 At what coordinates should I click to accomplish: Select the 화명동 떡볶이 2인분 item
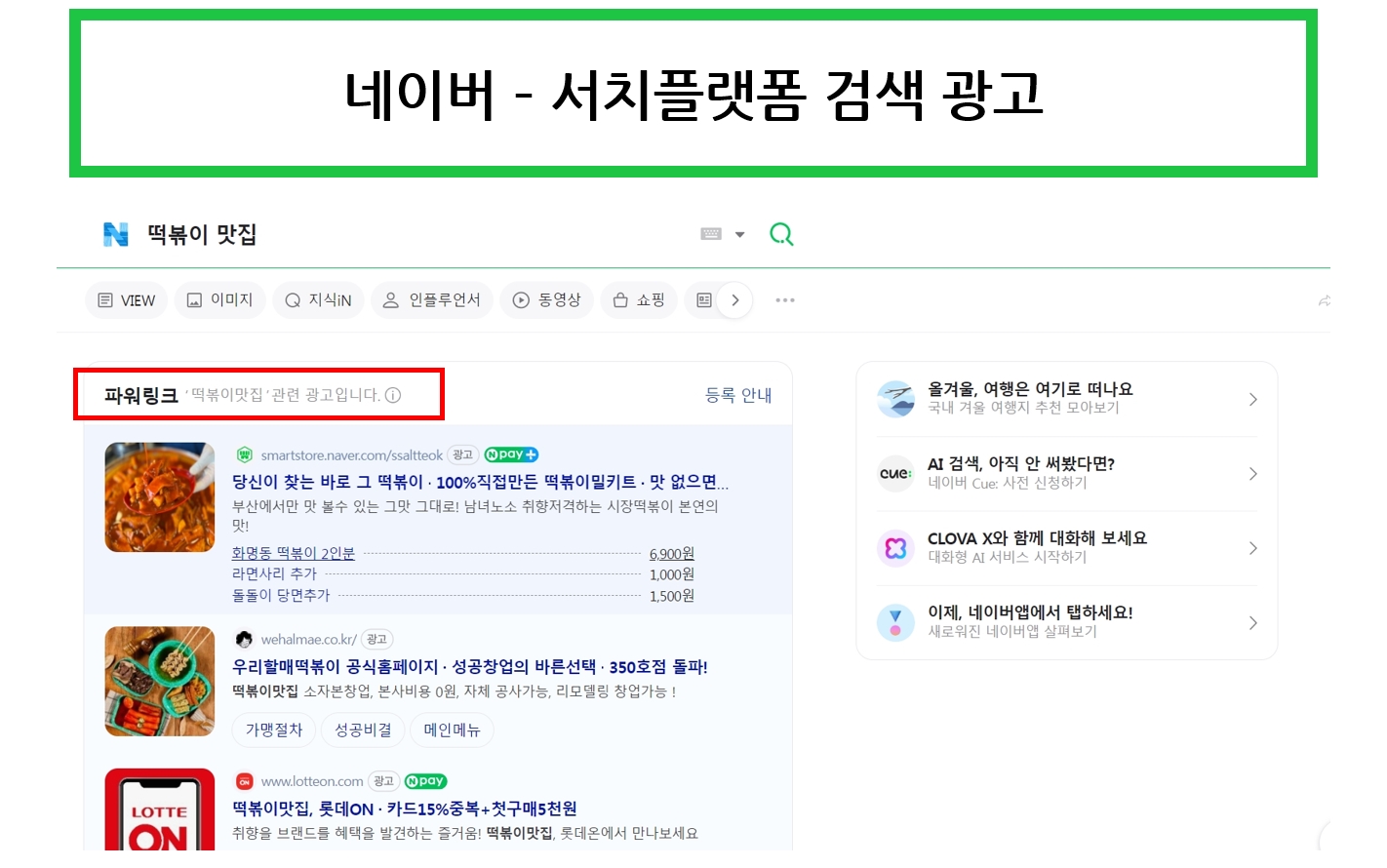tap(294, 553)
